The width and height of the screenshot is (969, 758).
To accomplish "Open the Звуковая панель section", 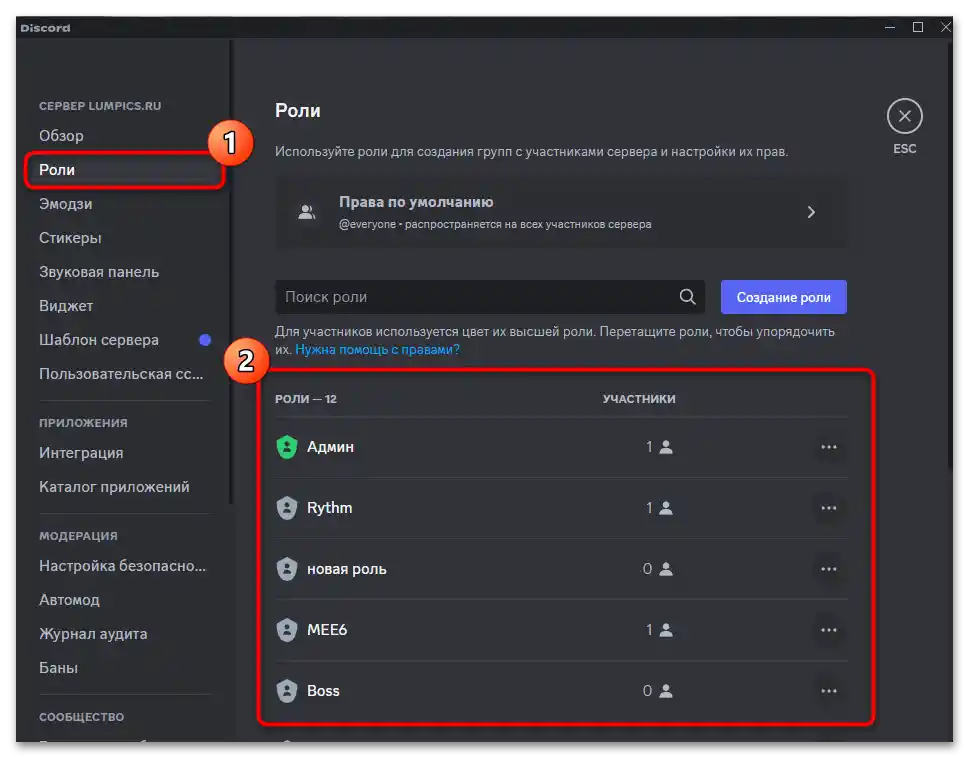I will [x=99, y=272].
